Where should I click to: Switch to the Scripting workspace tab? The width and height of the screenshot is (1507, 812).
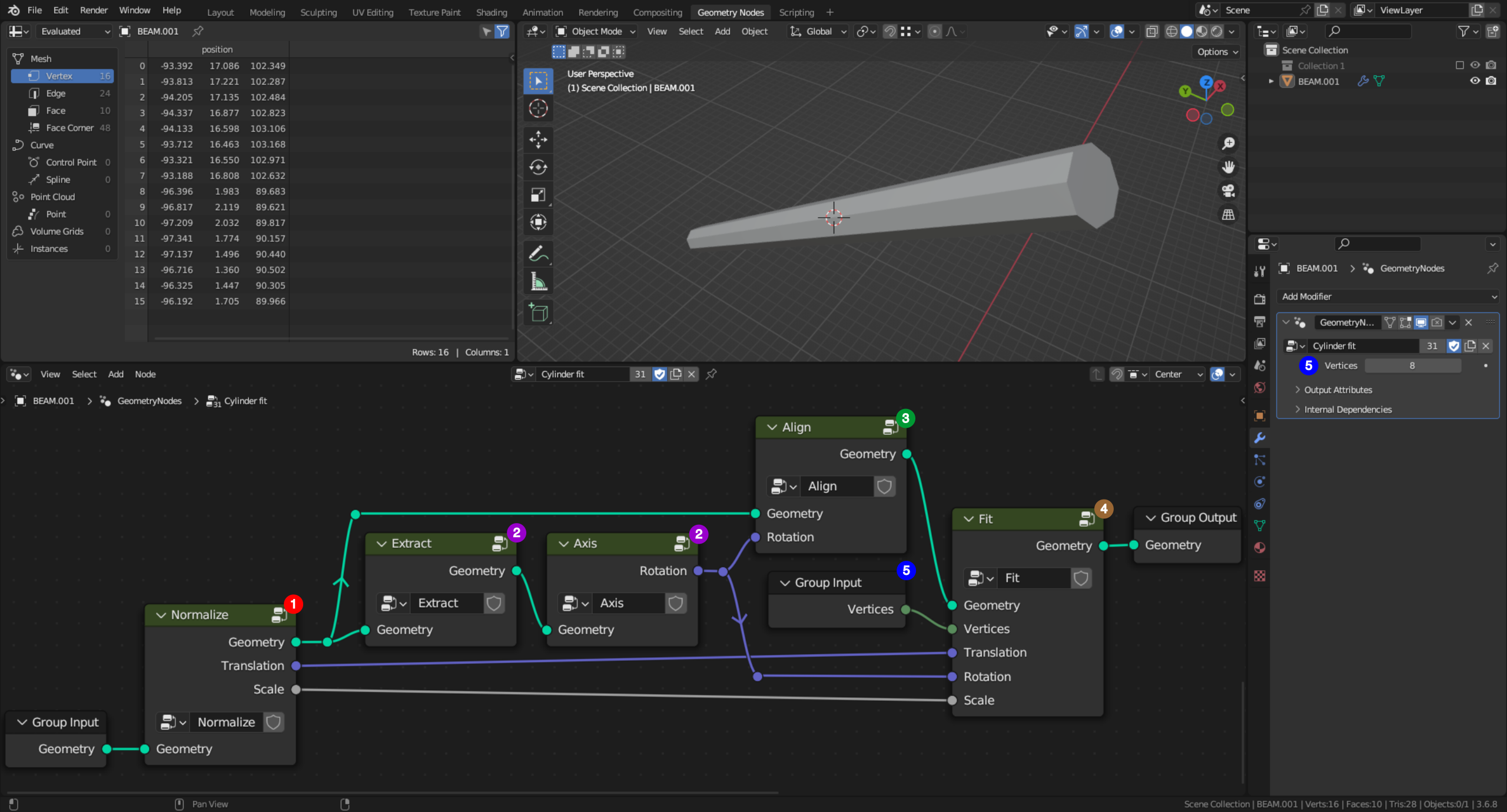click(796, 12)
